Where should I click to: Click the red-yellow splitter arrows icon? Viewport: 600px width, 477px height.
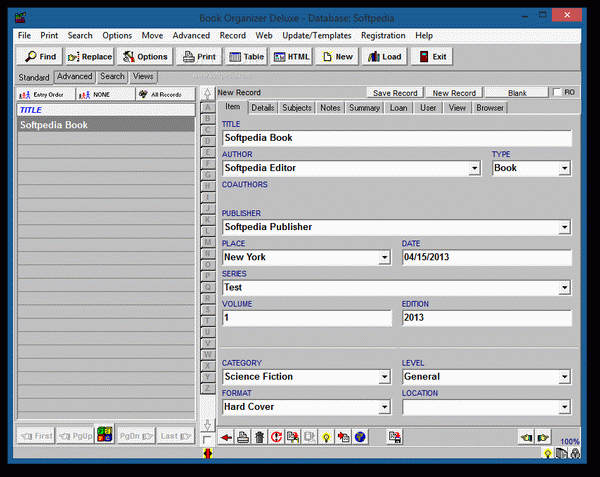(x=207, y=454)
